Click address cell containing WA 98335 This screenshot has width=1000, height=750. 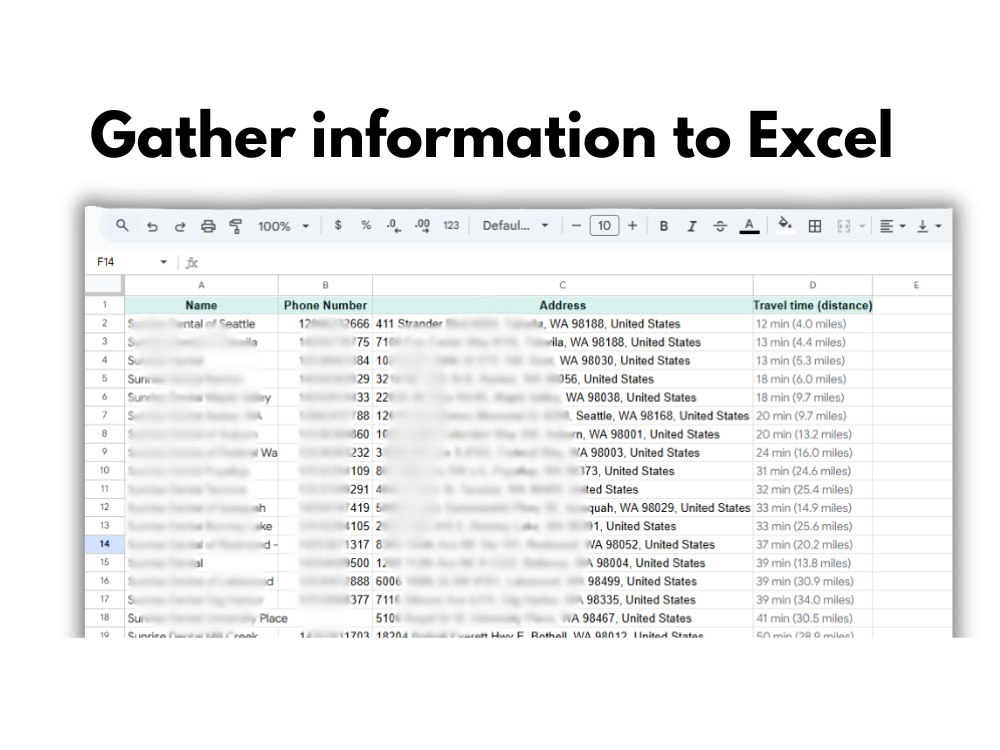click(x=562, y=600)
